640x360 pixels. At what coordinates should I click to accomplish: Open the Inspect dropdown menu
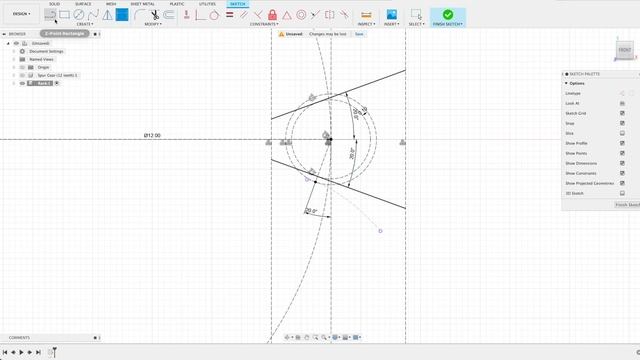click(x=367, y=24)
